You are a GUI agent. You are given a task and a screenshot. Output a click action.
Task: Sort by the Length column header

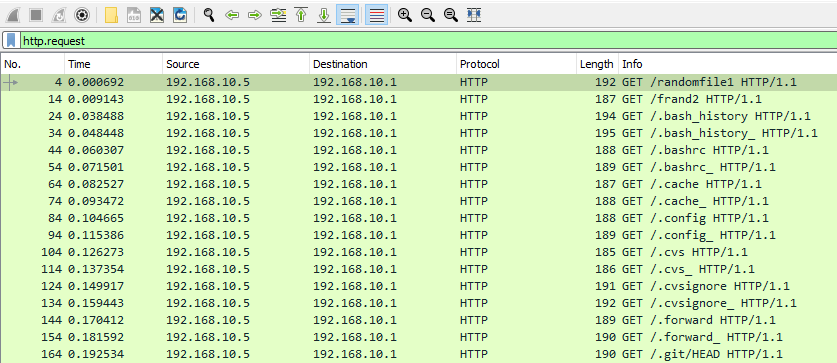(597, 64)
